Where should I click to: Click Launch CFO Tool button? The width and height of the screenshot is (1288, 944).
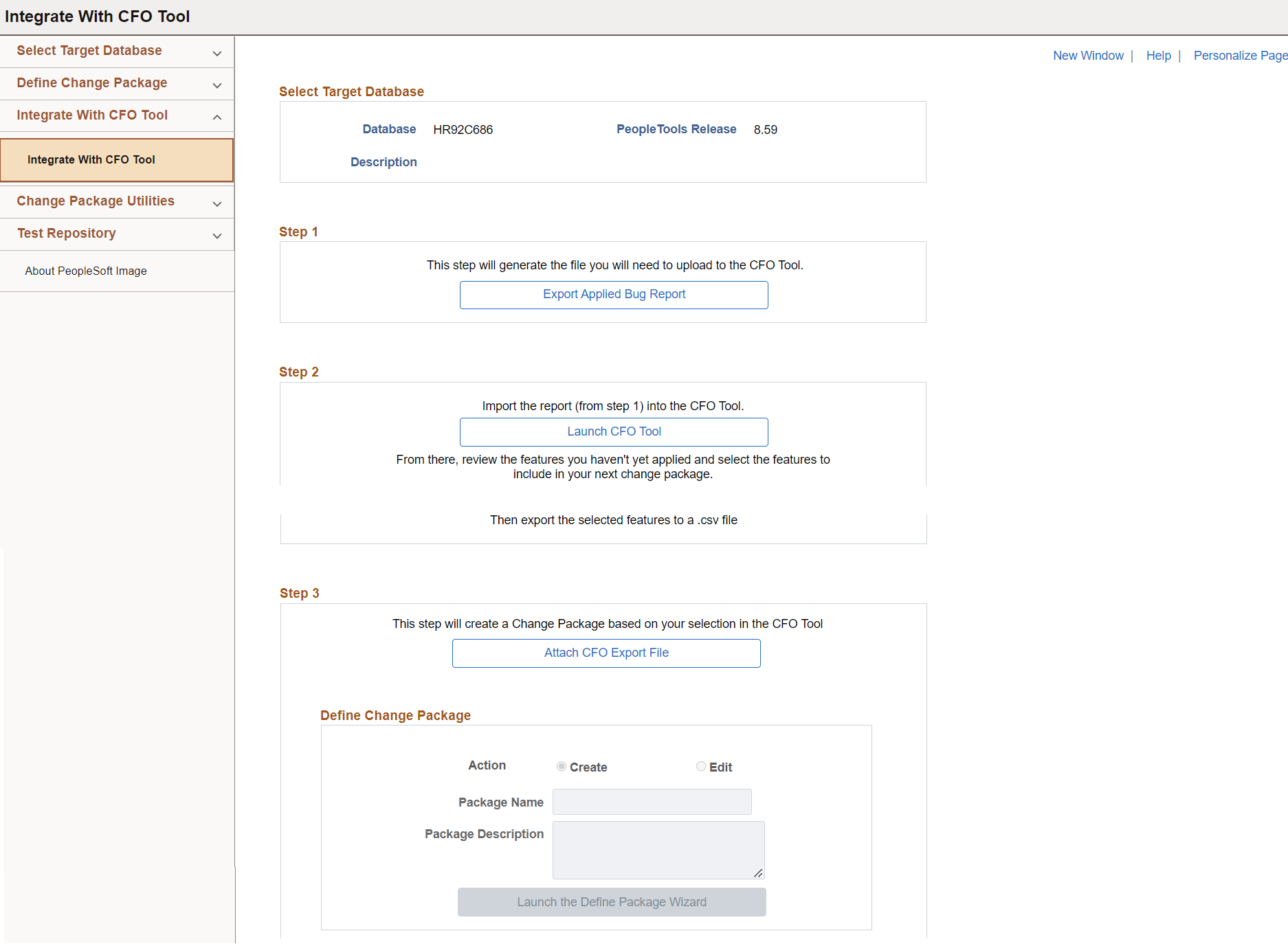pos(614,432)
